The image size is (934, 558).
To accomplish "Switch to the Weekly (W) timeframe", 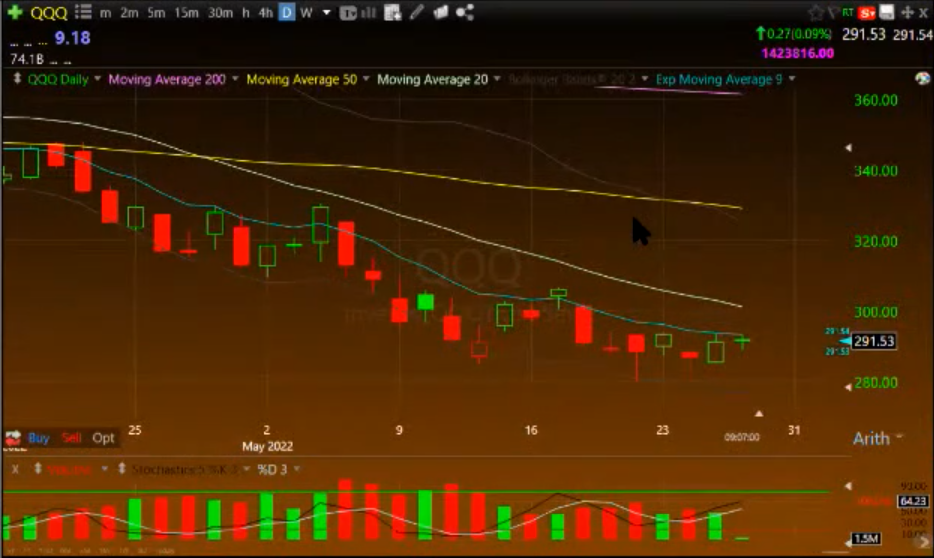I will tap(306, 13).
